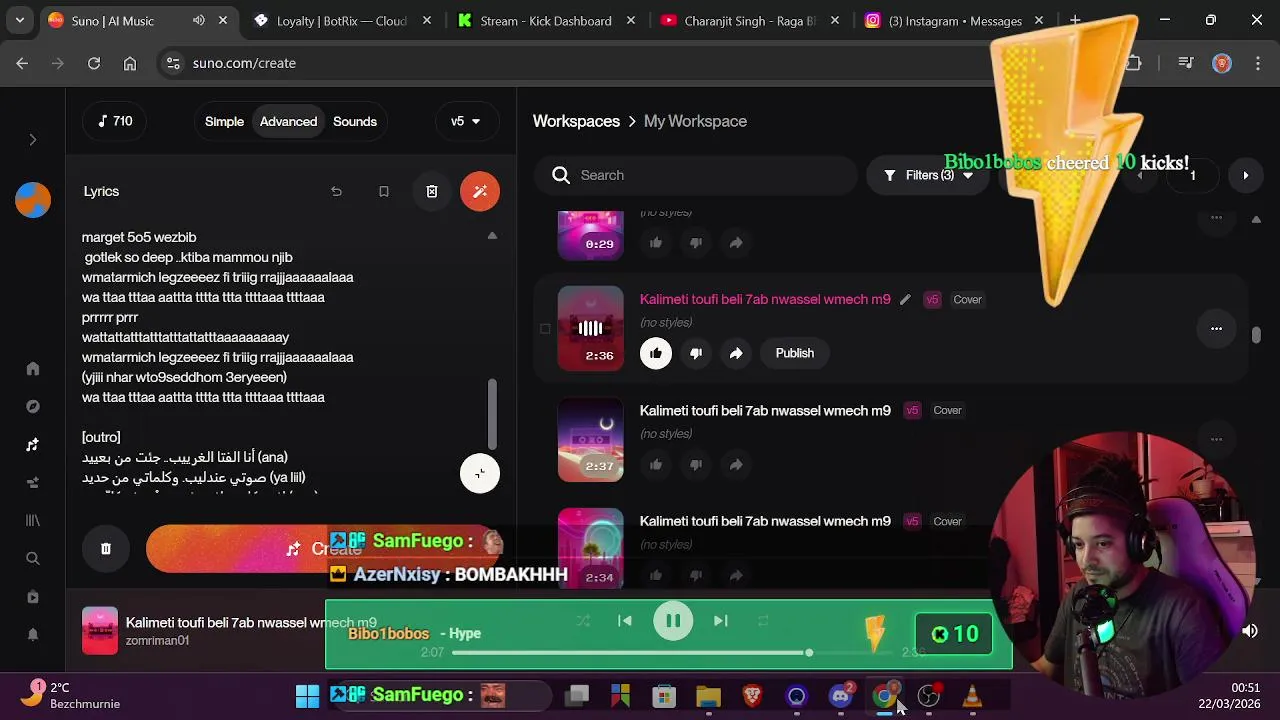Click the 710 credits button
The height and width of the screenshot is (720, 1280).
115,121
